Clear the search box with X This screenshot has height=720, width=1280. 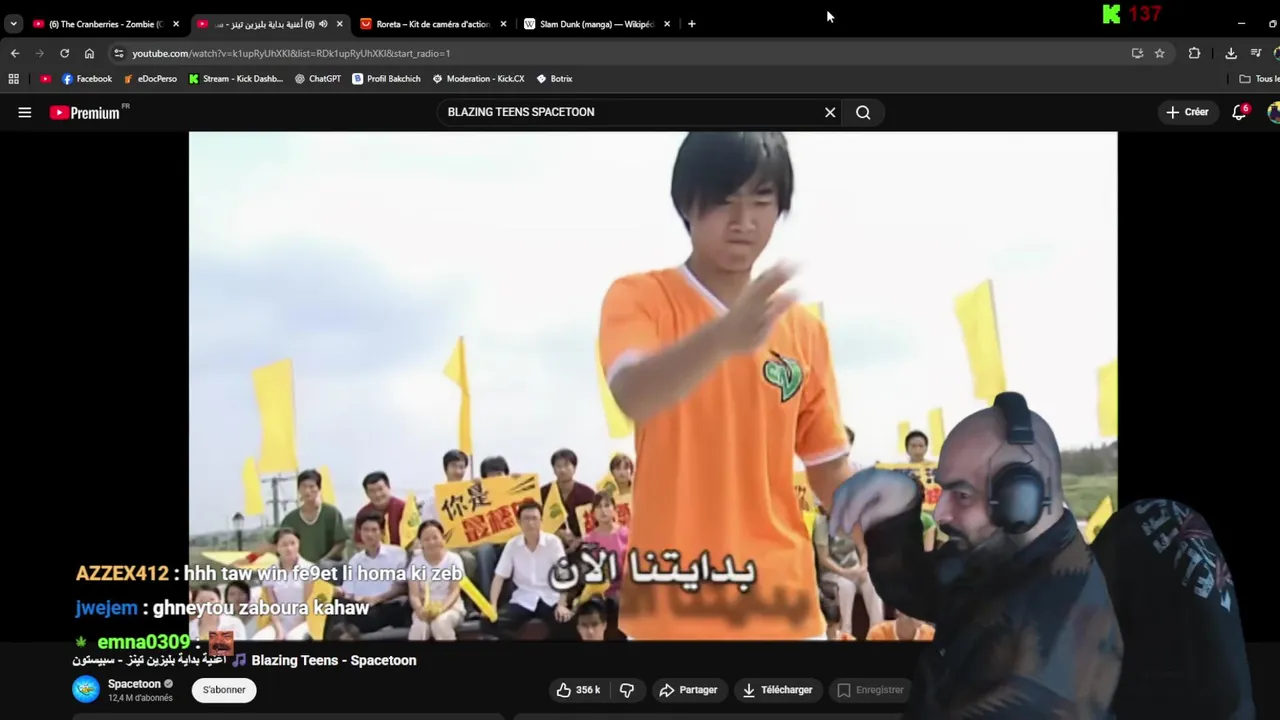830,112
